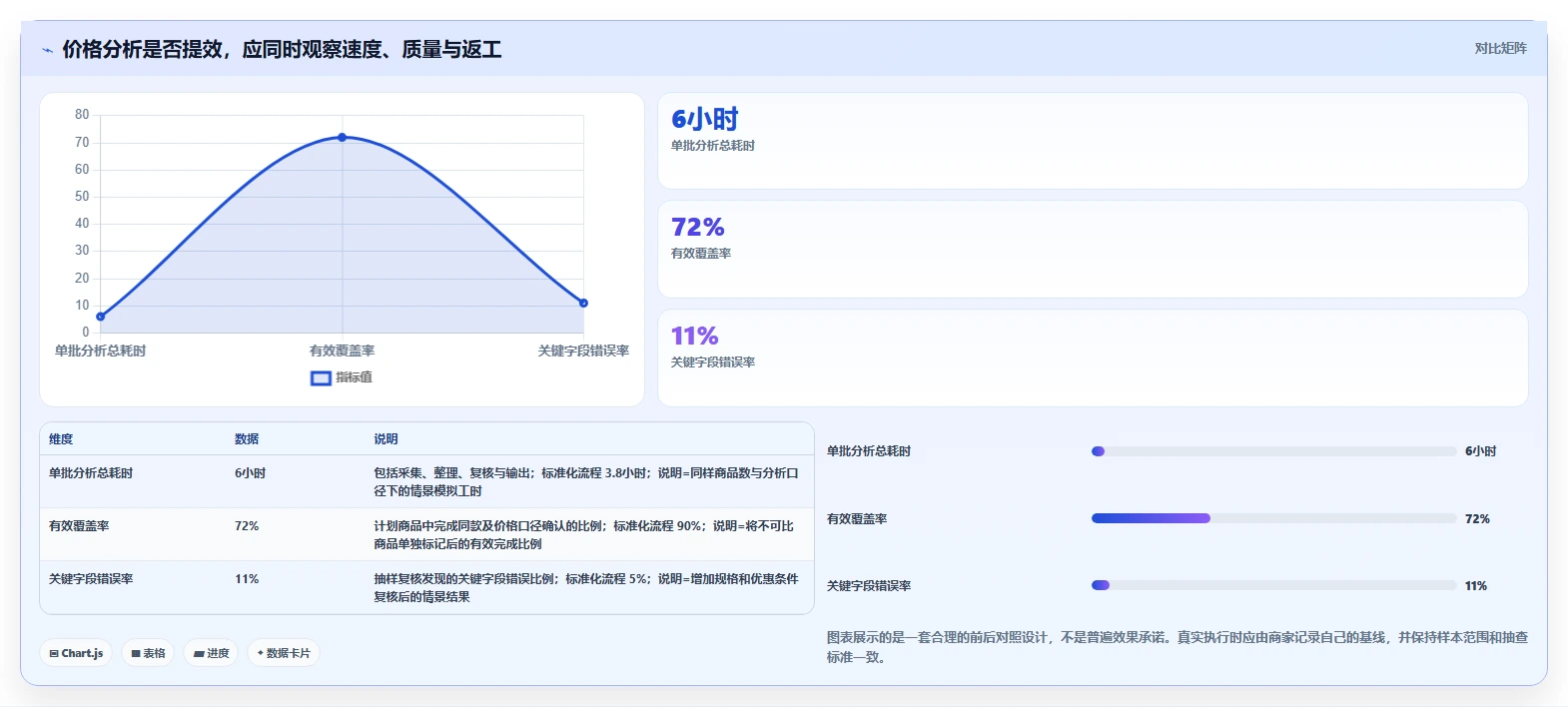Select table cell 11%
The height and width of the screenshot is (707, 1568).
tap(247, 579)
